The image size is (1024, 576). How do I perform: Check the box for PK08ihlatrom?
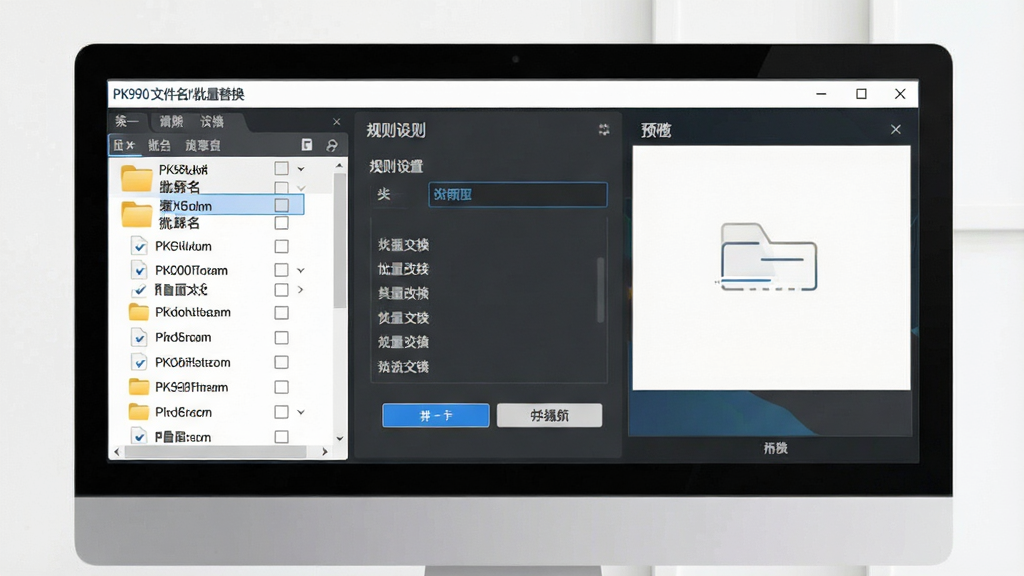click(x=281, y=362)
